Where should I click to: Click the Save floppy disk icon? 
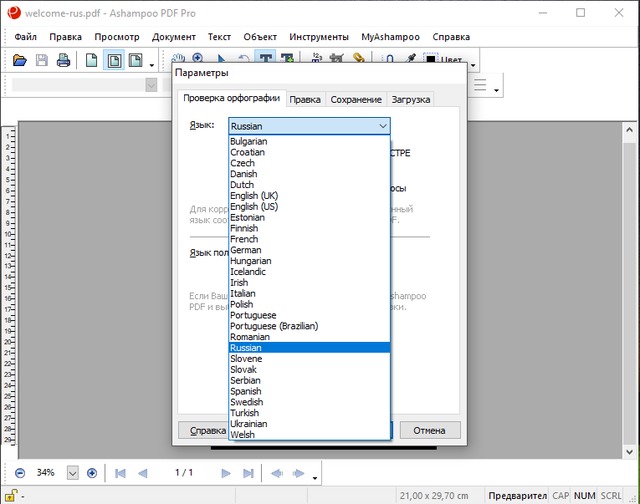pyautogui.click(x=41, y=61)
